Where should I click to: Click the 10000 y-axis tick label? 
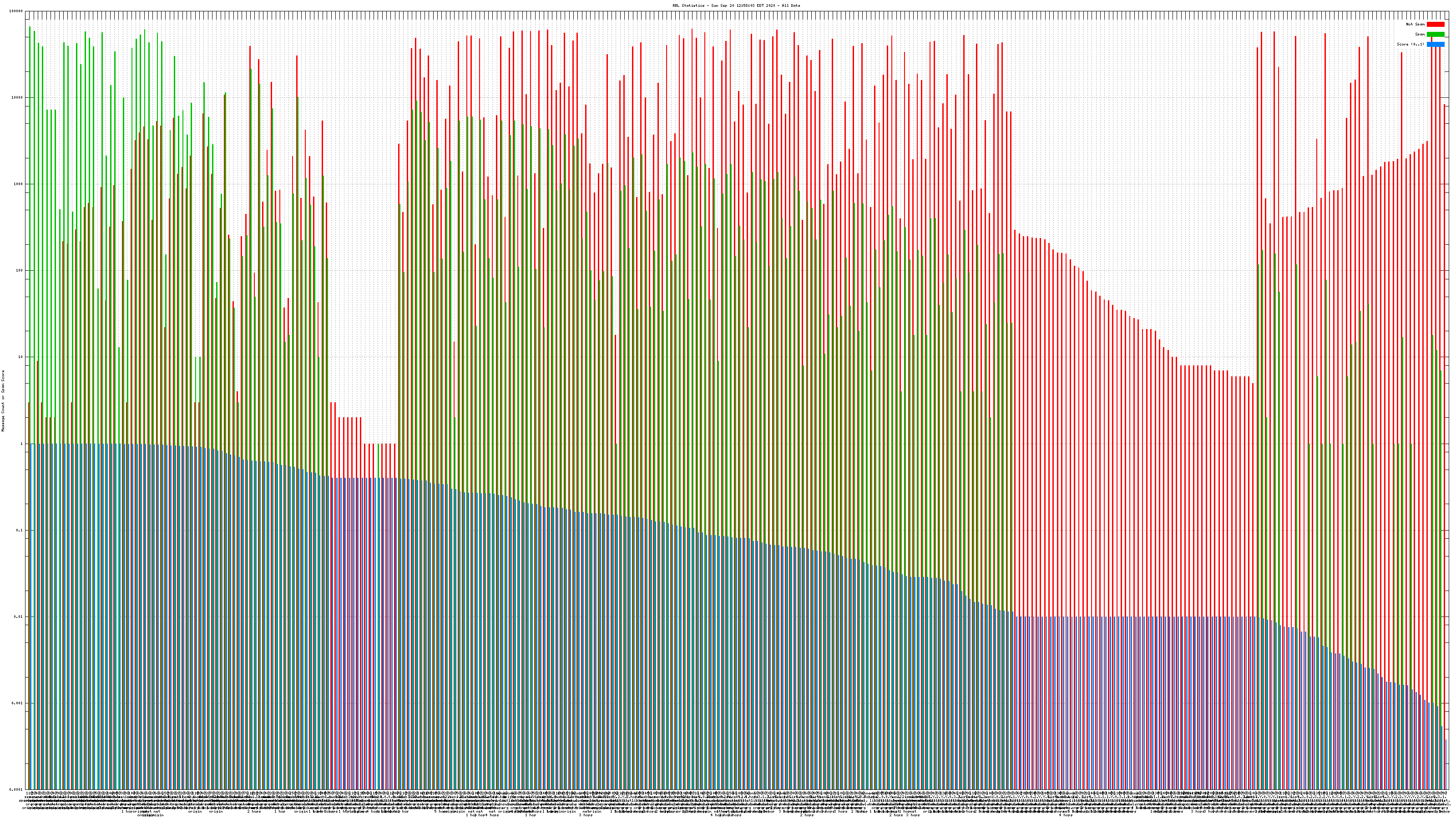18,98
